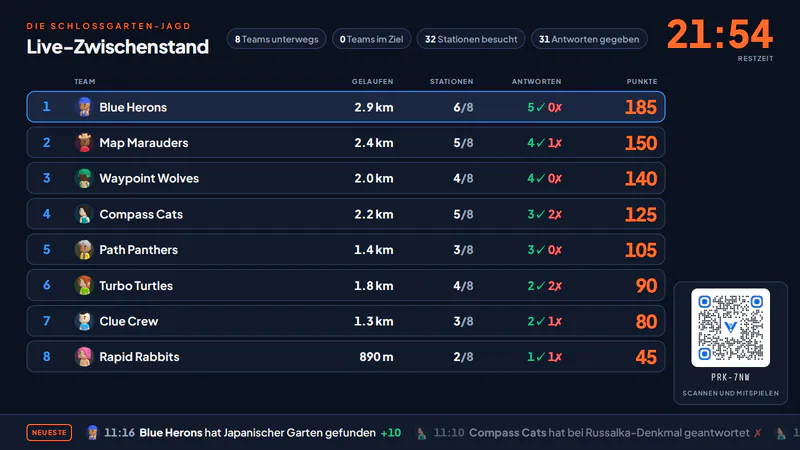Click the RESTZEIT label
This screenshot has width=800, height=450.
pyautogui.click(x=756, y=59)
